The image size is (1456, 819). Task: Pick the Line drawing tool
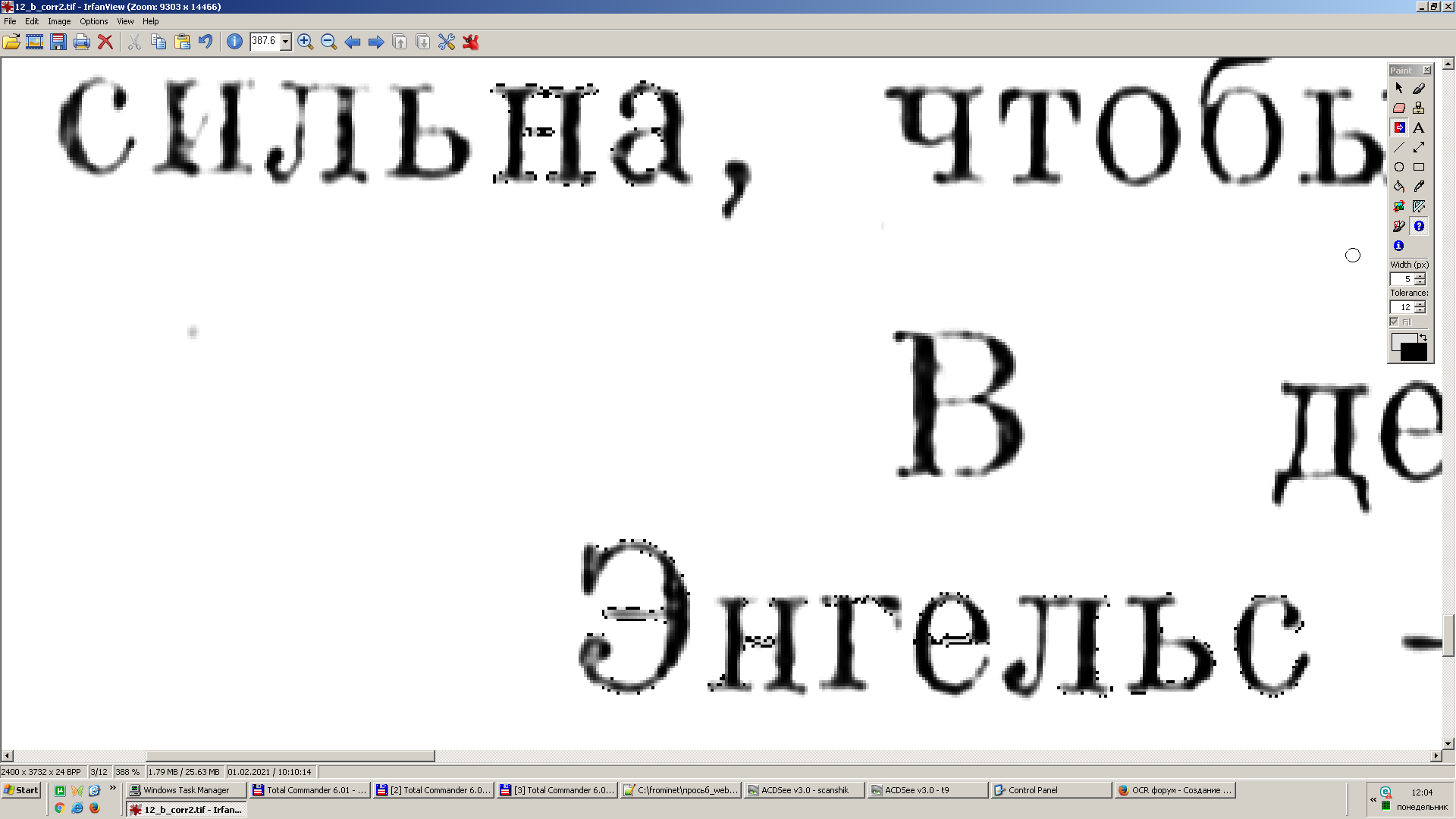click(1399, 147)
